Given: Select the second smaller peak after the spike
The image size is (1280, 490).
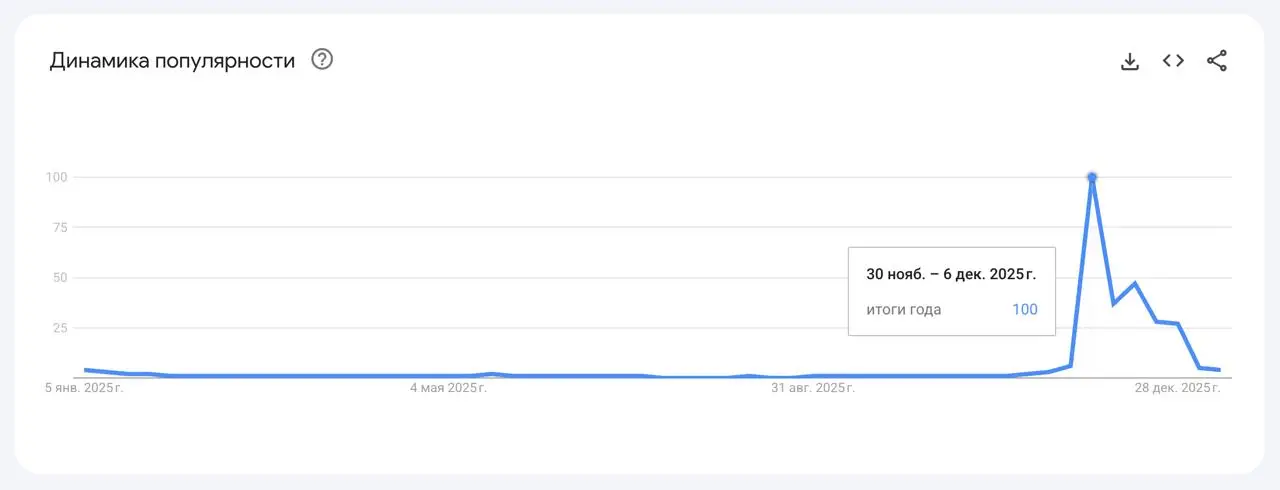Looking at the screenshot, I should tap(1135, 283).
